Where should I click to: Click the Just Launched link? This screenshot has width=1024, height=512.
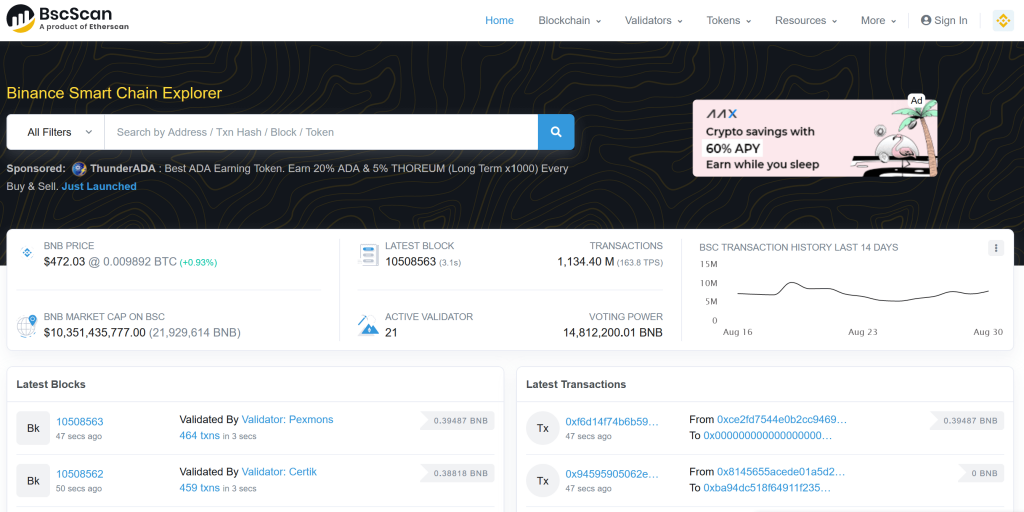click(x=99, y=186)
